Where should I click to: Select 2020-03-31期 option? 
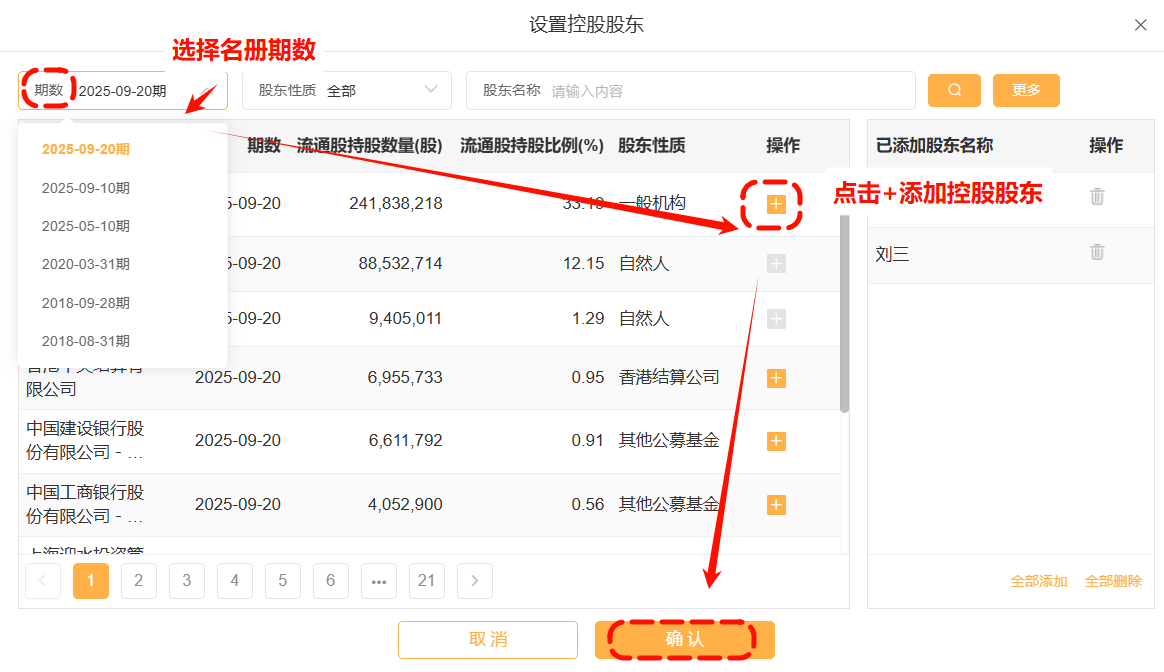click(85, 264)
